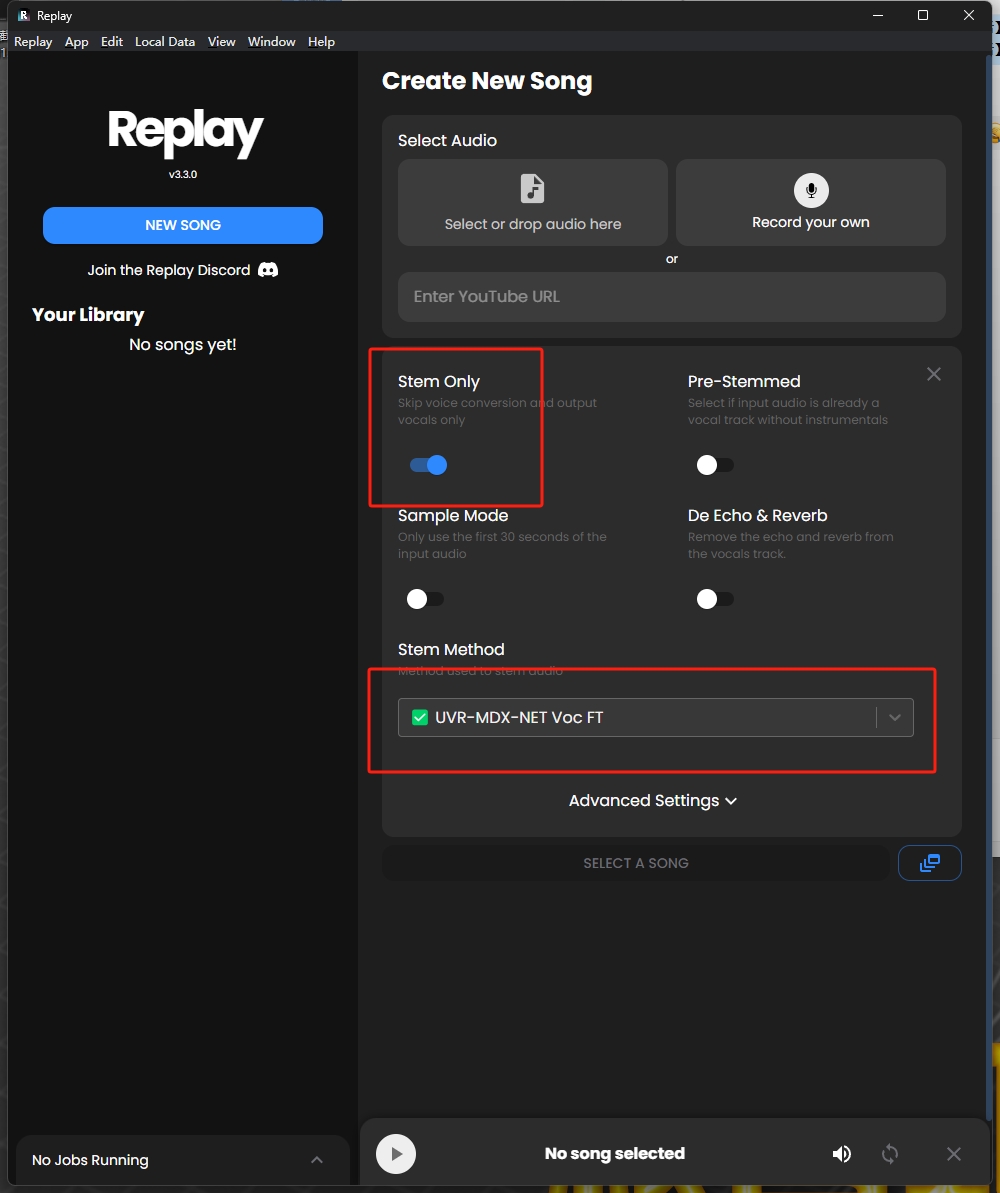The width and height of the screenshot is (1000, 1193).
Task: Open the Local Data menu
Action: coord(165,42)
